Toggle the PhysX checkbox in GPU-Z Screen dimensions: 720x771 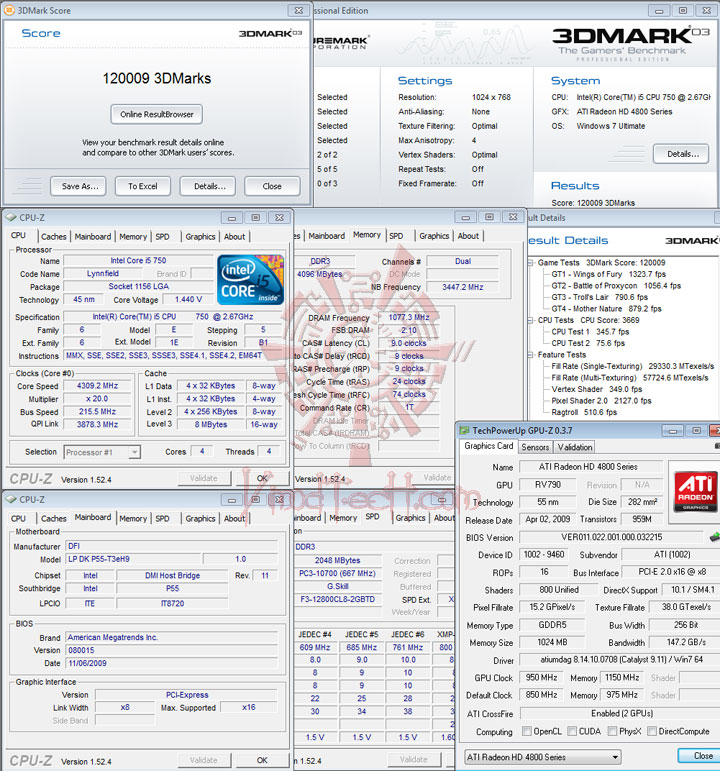pyautogui.click(x=612, y=731)
